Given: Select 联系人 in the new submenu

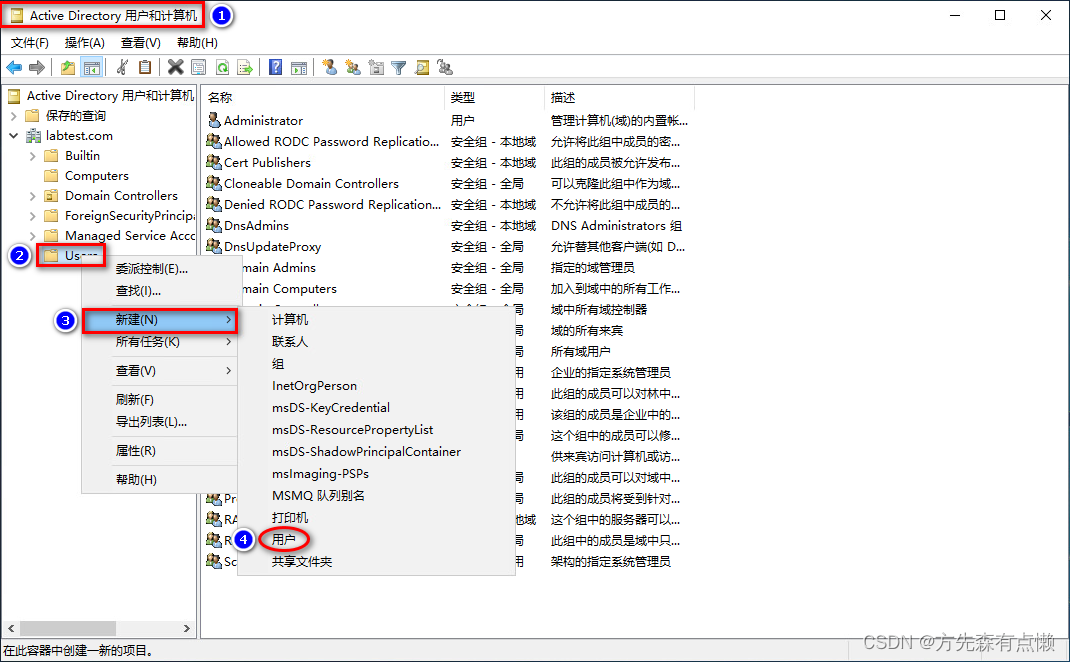Looking at the screenshot, I should pyautogui.click(x=290, y=341).
